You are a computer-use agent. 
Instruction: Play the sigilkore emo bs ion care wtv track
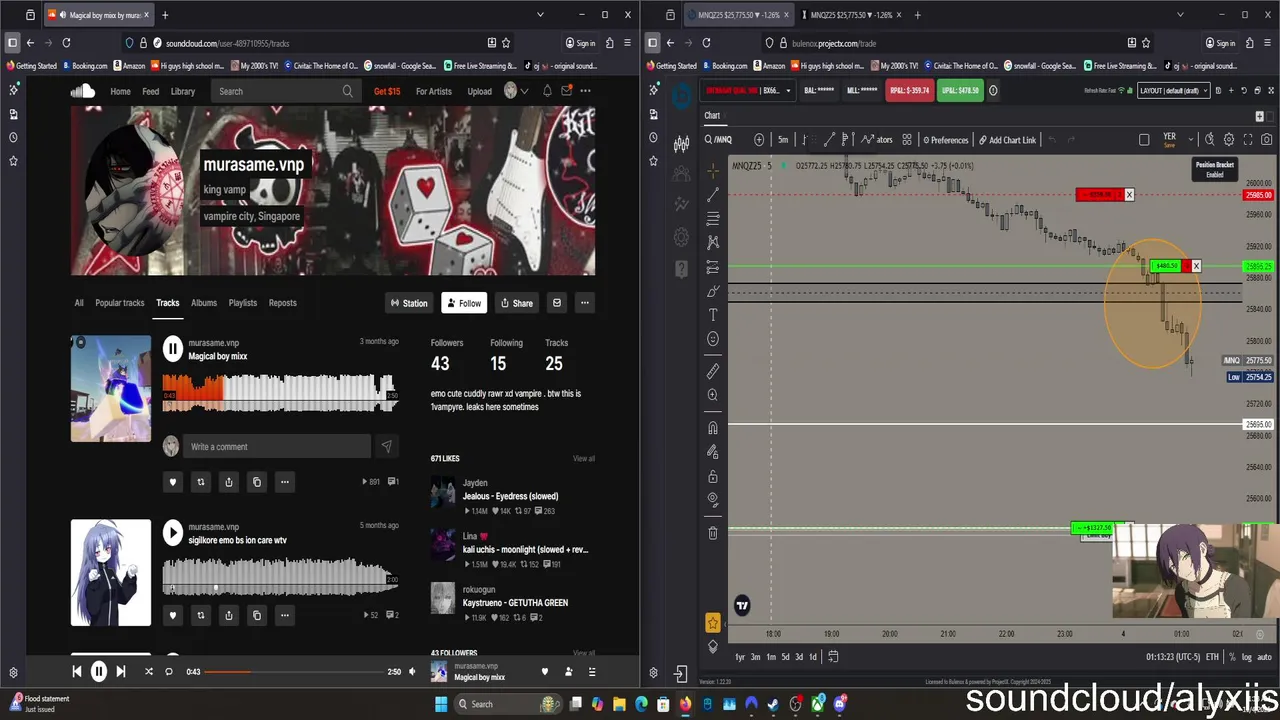173,533
